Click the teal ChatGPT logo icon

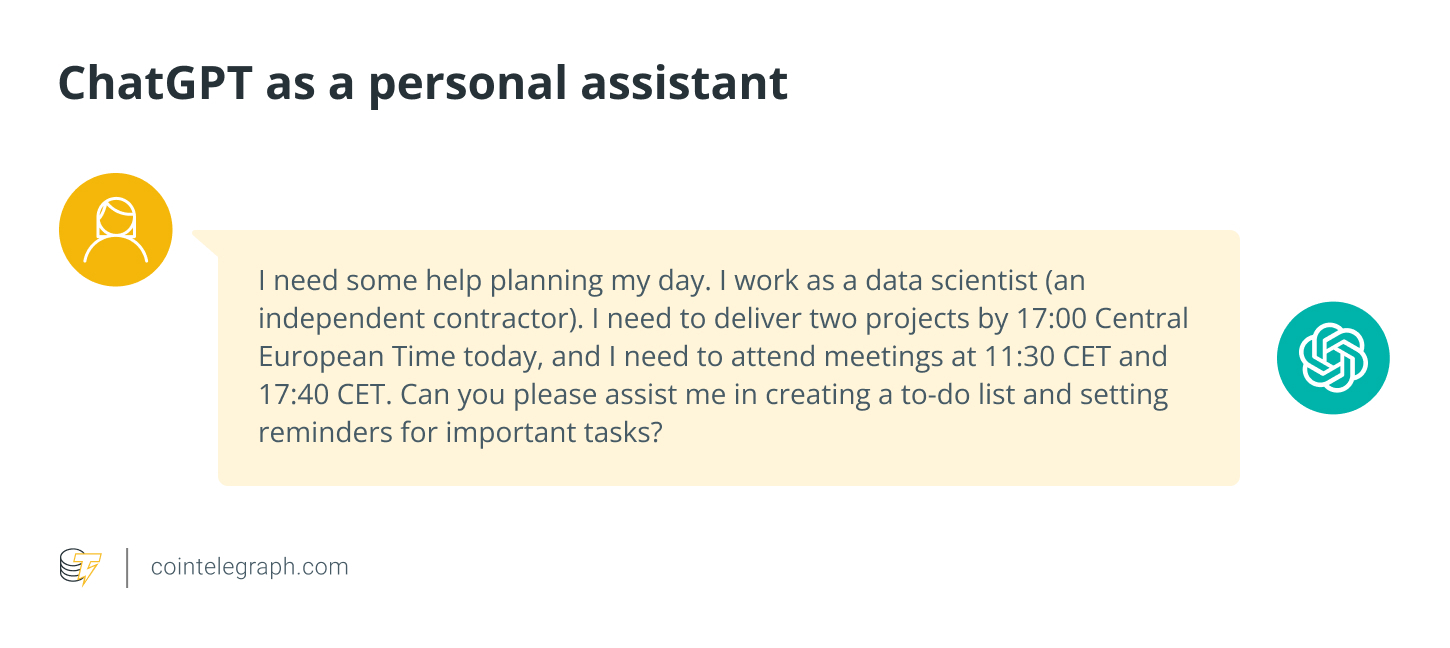pos(1333,357)
